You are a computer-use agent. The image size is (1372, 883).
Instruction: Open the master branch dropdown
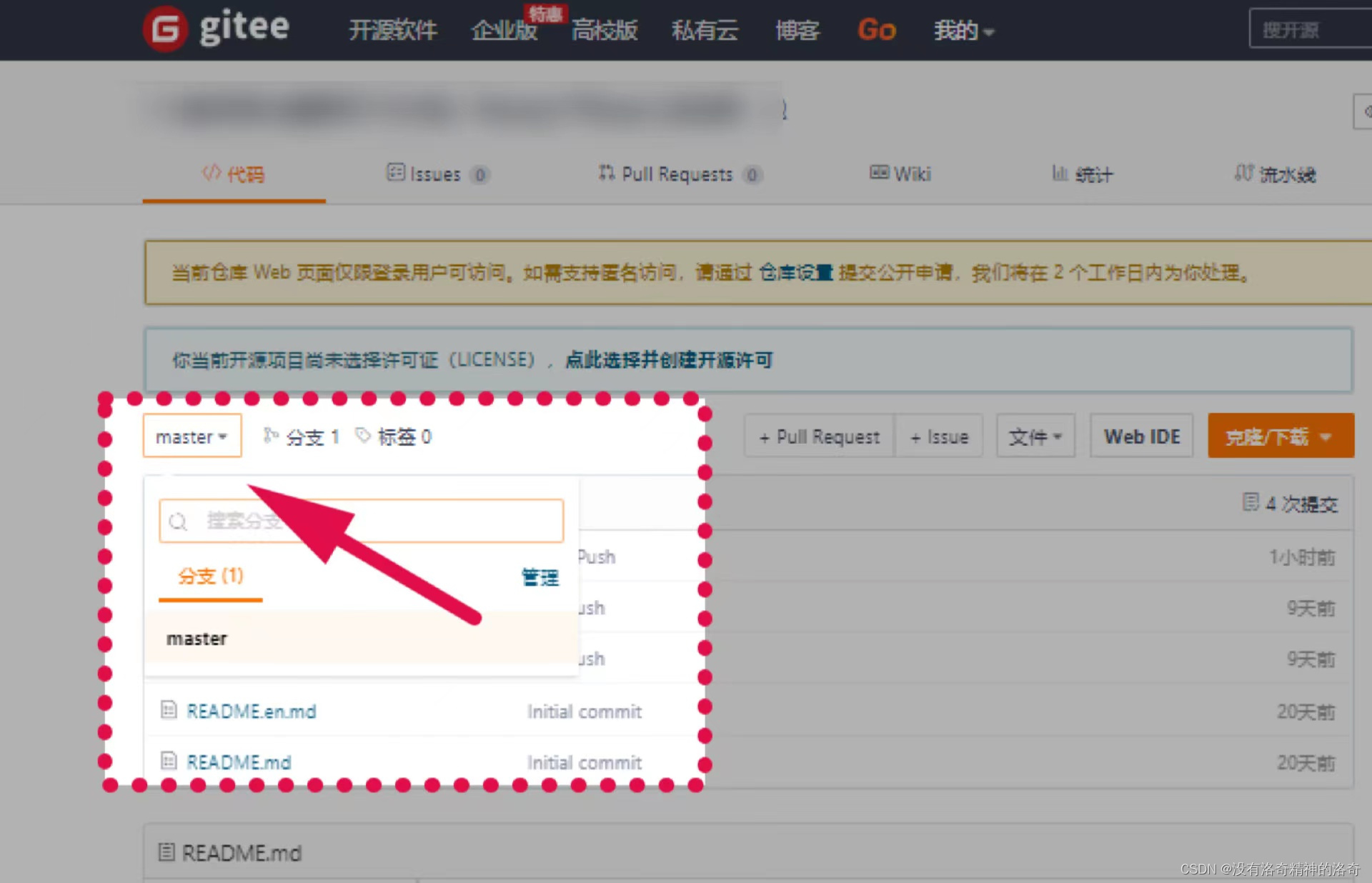pyautogui.click(x=192, y=436)
